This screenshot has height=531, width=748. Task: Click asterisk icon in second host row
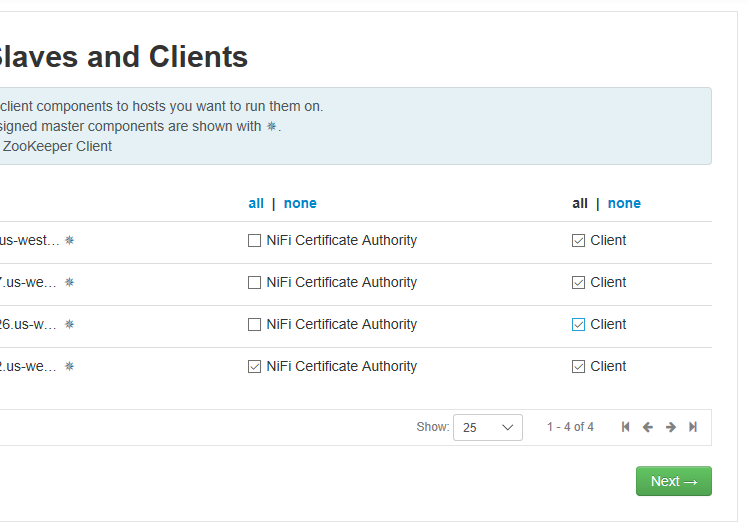69,282
